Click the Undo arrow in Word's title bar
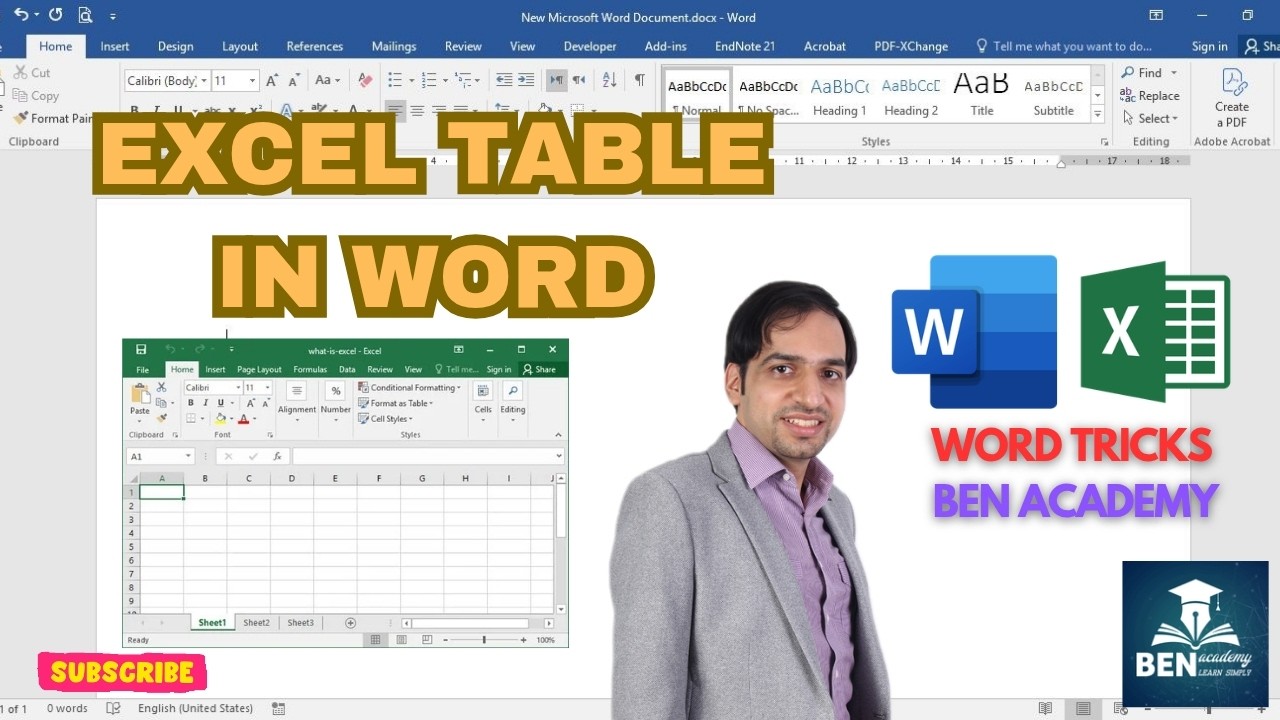The width and height of the screenshot is (1280, 720). click(21, 15)
